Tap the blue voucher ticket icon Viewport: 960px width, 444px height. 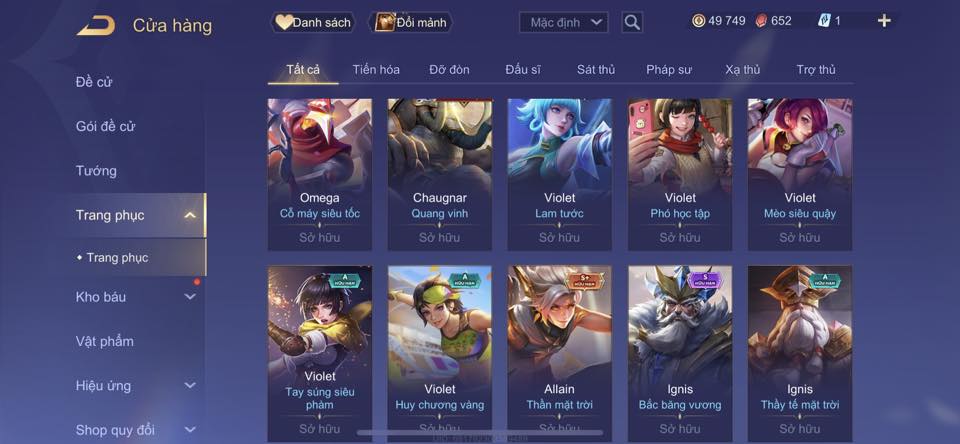[x=824, y=21]
